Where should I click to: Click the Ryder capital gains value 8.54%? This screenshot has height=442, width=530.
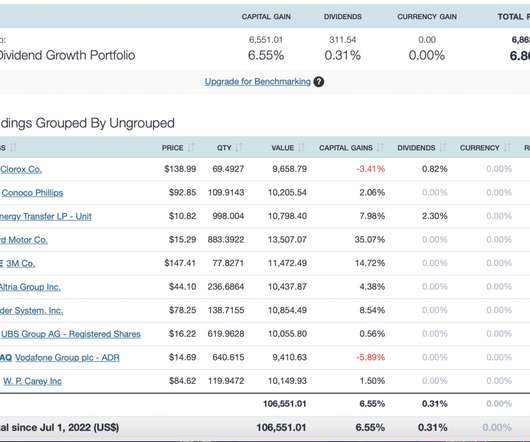pos(372,310)
